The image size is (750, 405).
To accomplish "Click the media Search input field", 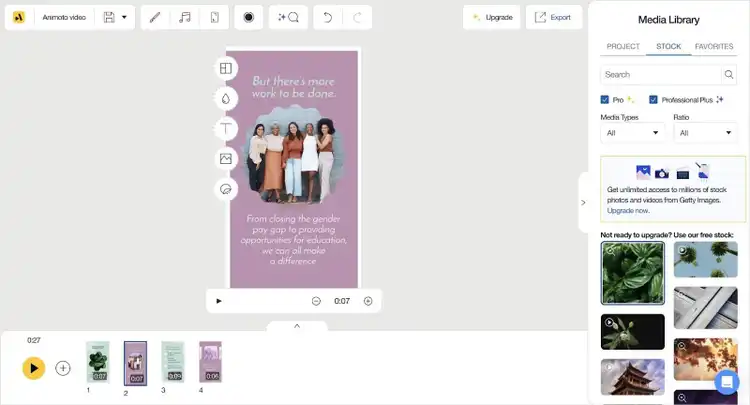I will tap(661, 75).
